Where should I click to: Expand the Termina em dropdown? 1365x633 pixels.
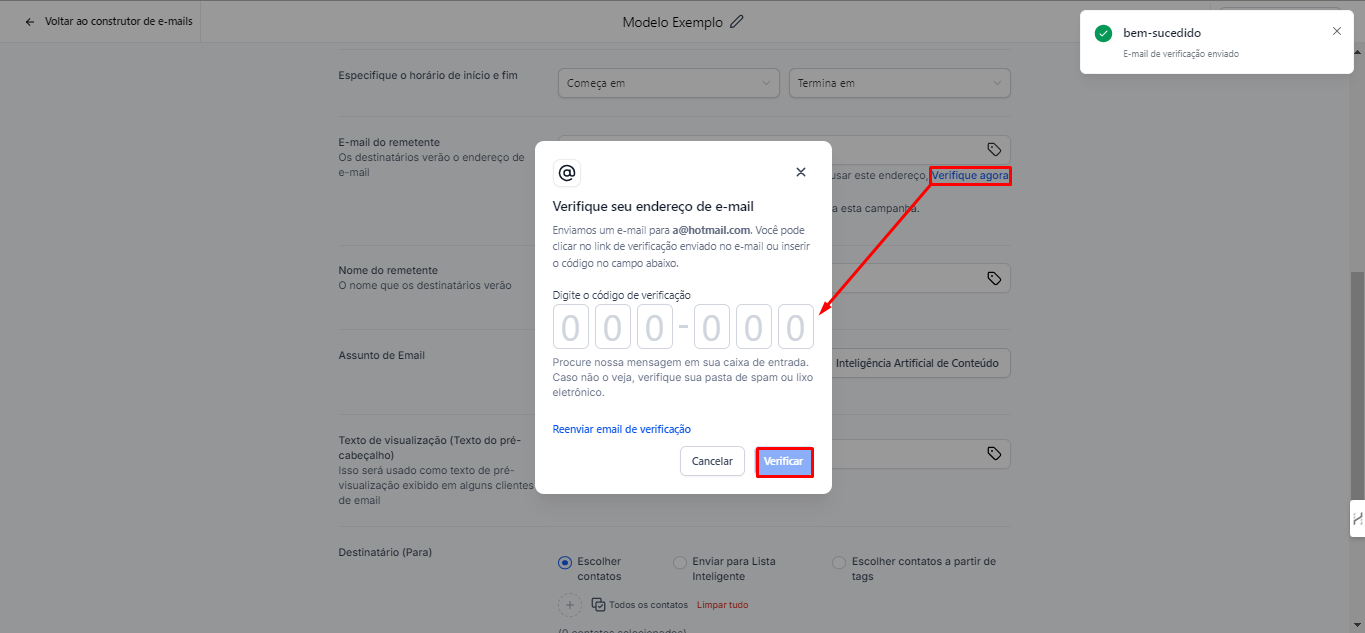(x=899, y=83)
